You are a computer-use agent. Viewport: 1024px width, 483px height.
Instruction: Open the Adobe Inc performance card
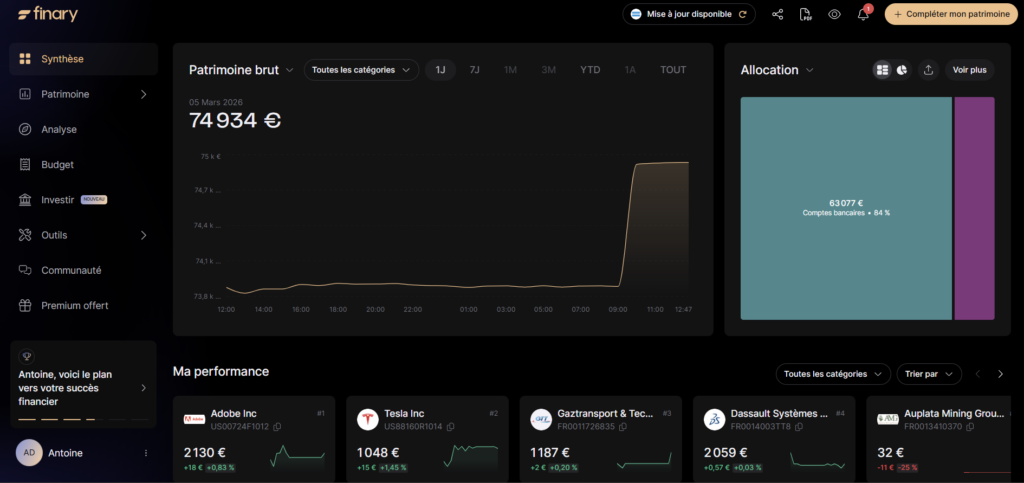255,438
